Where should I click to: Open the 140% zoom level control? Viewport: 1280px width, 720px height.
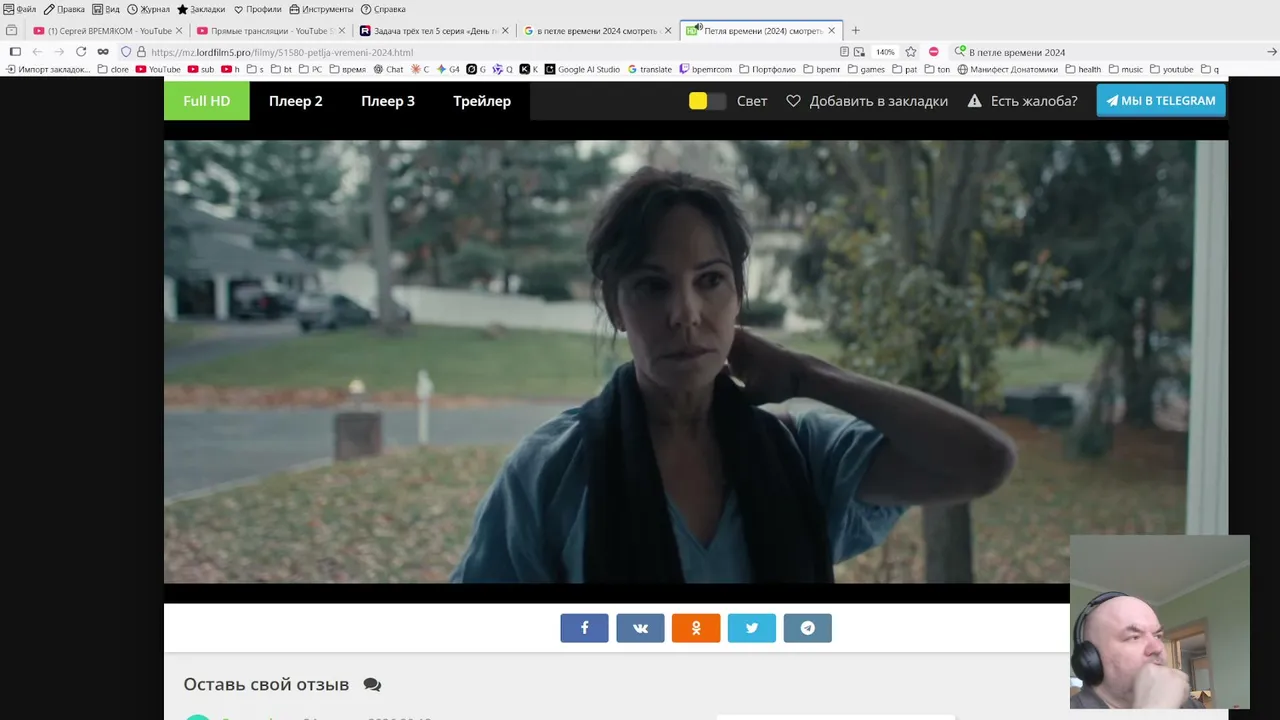[885, 52]
